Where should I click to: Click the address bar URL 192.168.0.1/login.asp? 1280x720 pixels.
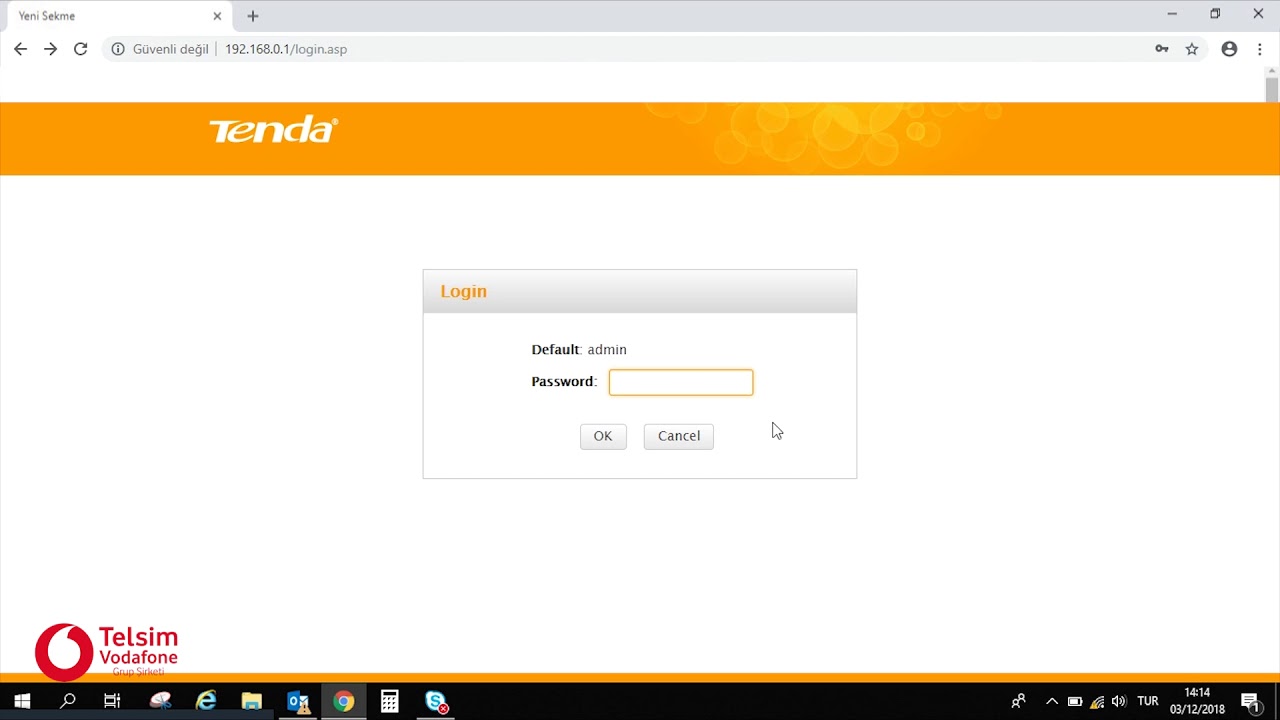286,49
